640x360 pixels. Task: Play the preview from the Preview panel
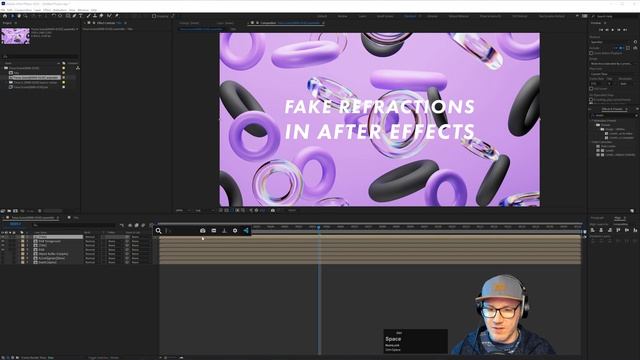coord(613,30)
